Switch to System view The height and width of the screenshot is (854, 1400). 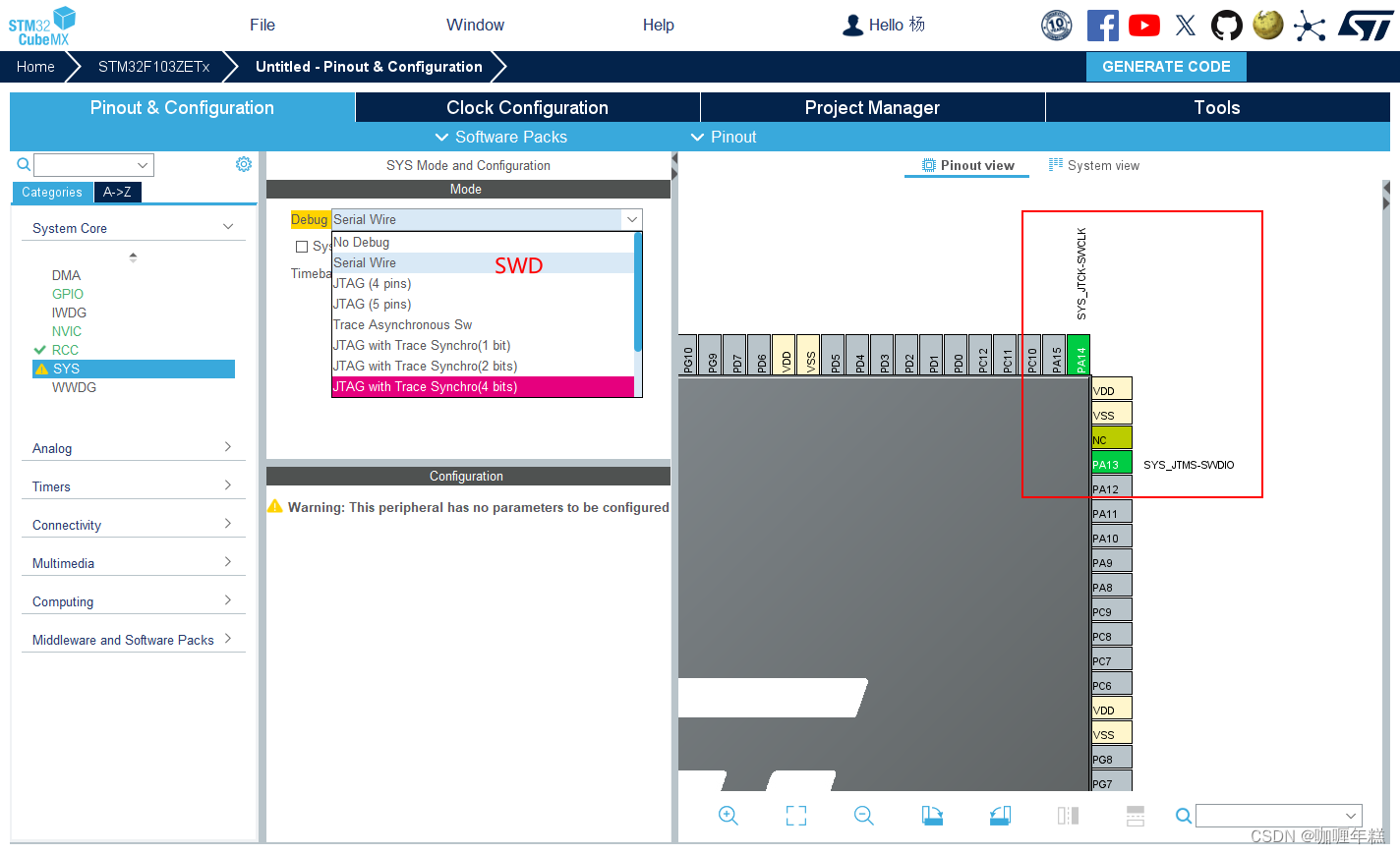[1094, 165]
